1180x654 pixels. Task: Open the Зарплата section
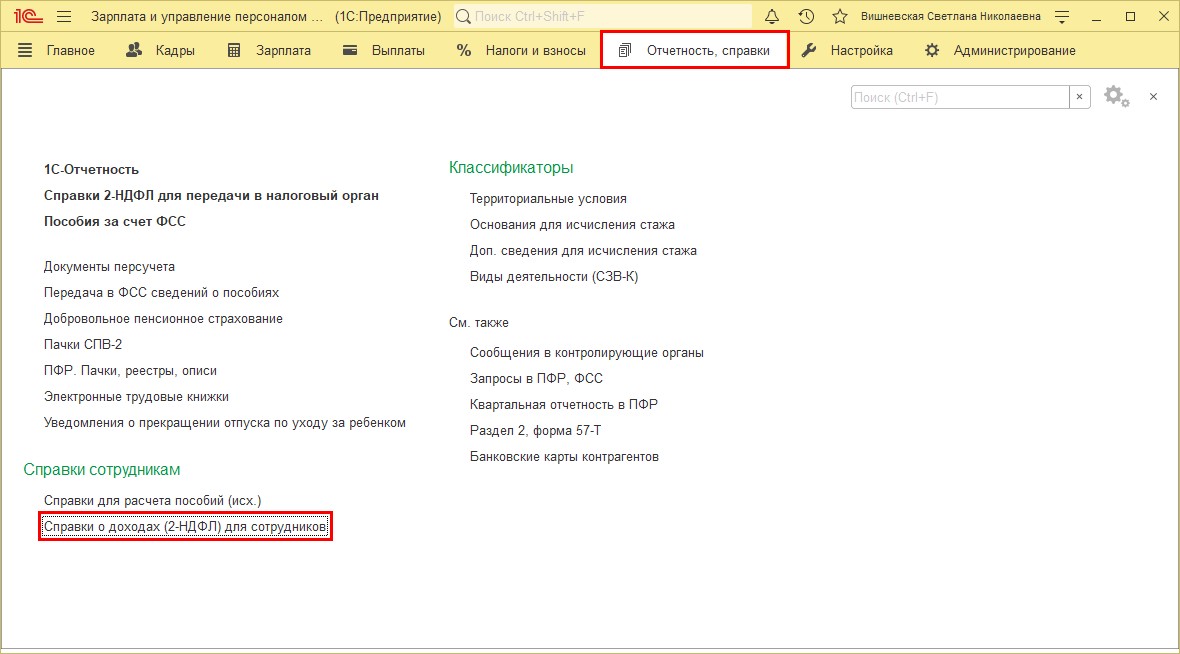(x=269, y=50)
